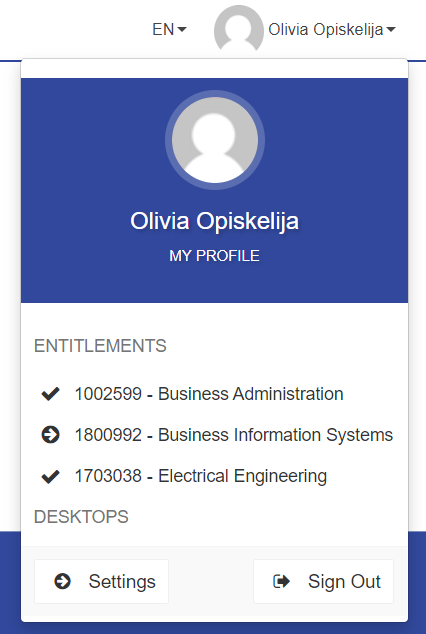Click the ENTITLEMENTS section heading

click(100, 346)
